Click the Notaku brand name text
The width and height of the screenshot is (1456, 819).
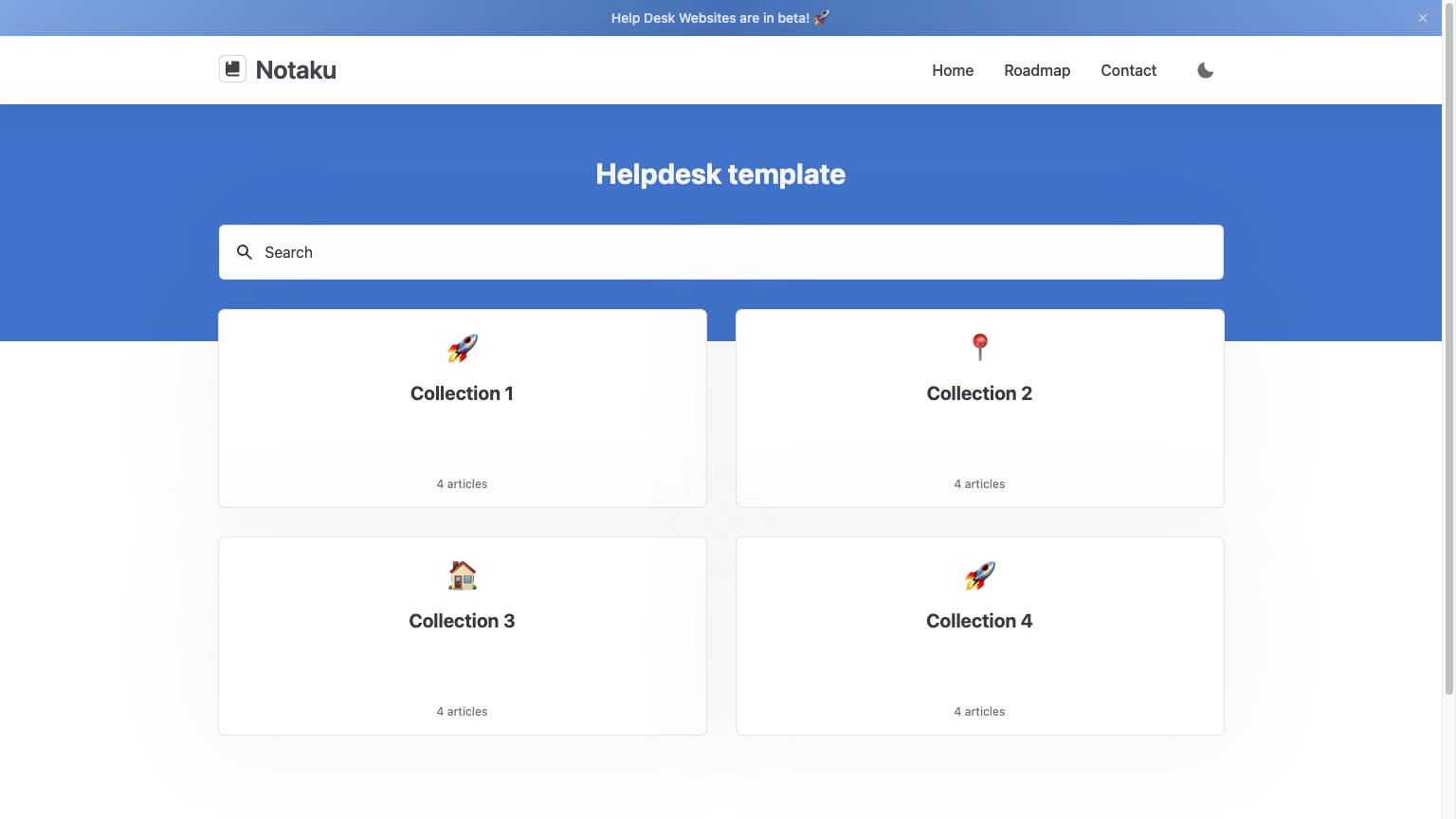pyautogui.click(x=296, y=70)
